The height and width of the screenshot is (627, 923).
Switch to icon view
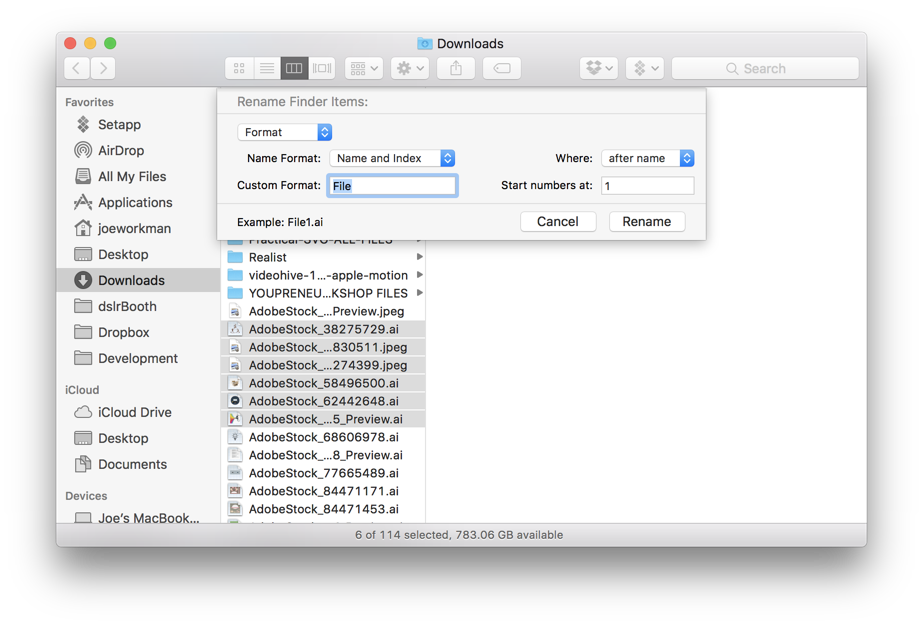239,68
